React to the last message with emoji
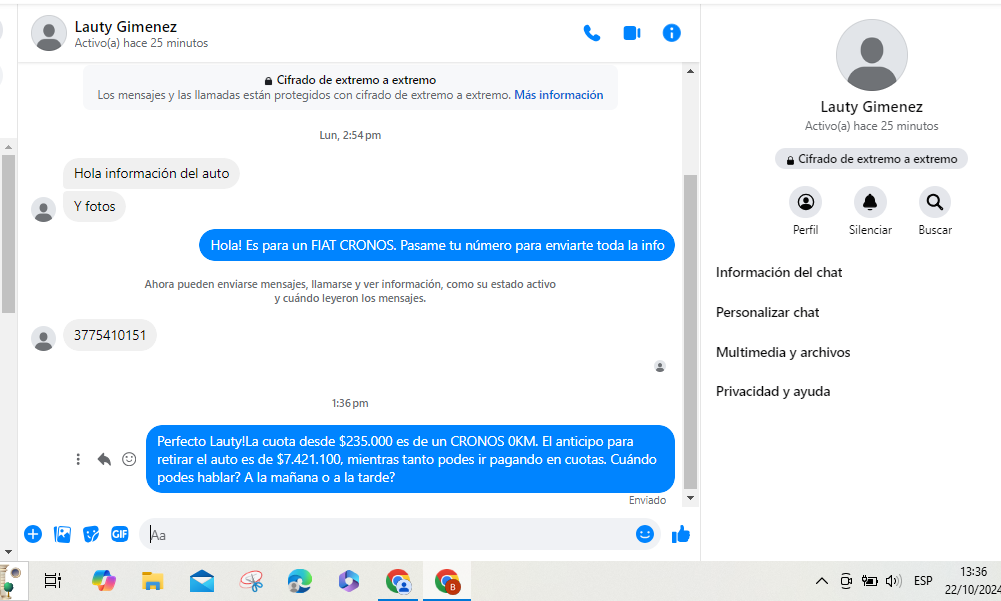This screenshot has width=1001, height=601. click(129, 459)
